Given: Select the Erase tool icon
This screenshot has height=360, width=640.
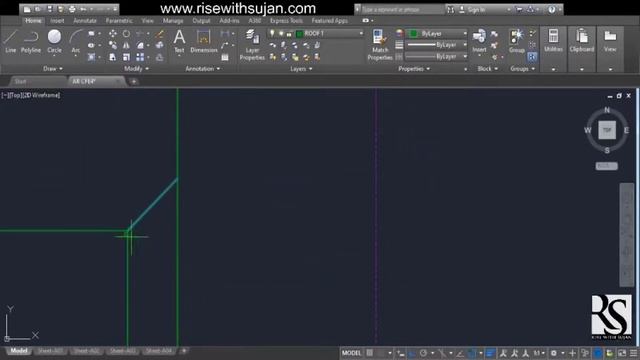Looking at the screenshot, I should (160, 33).
